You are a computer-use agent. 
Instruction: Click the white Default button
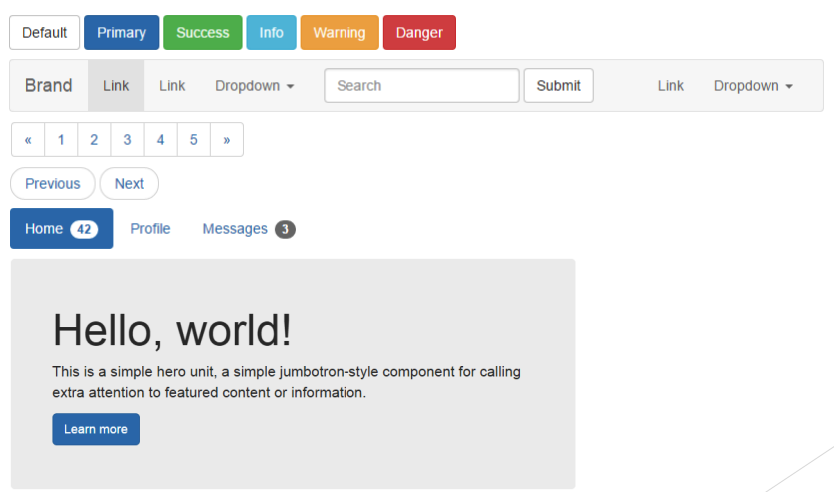point(44,33)
